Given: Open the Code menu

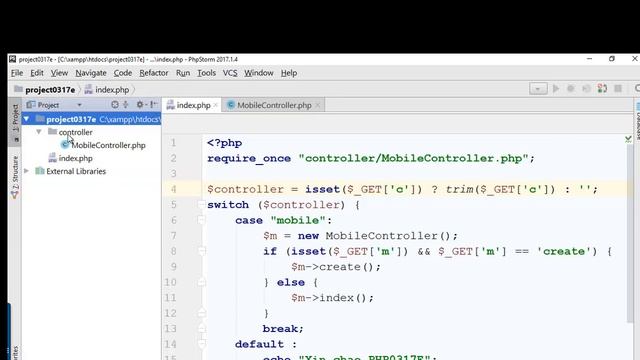Looking at the screenshot, I should point(122,73).
